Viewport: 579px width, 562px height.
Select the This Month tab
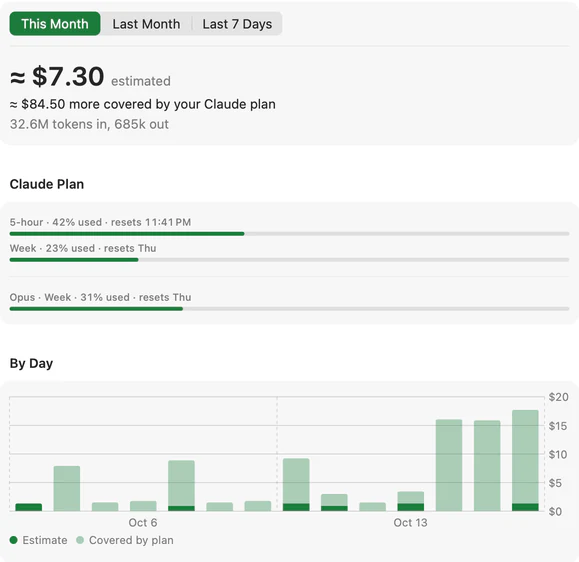point(55,24)
